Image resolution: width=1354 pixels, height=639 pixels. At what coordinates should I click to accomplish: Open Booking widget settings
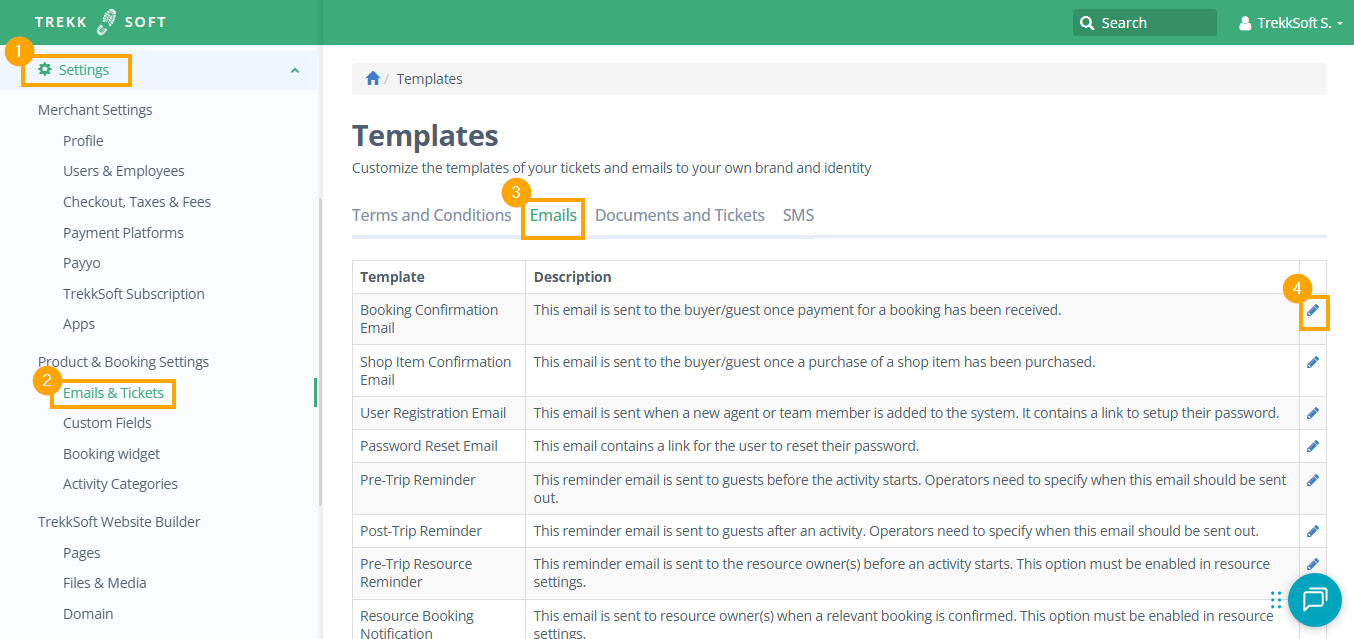tap(111, 454)
